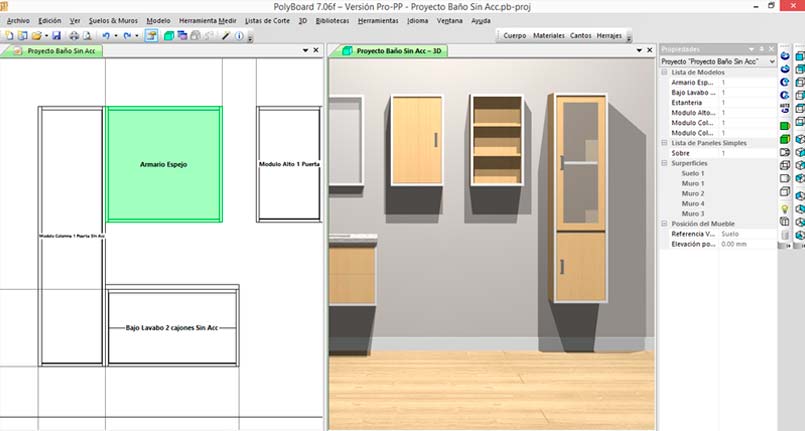Switch to the Proyecto Baño Sin Acc – 3D tab

(398, 49)
